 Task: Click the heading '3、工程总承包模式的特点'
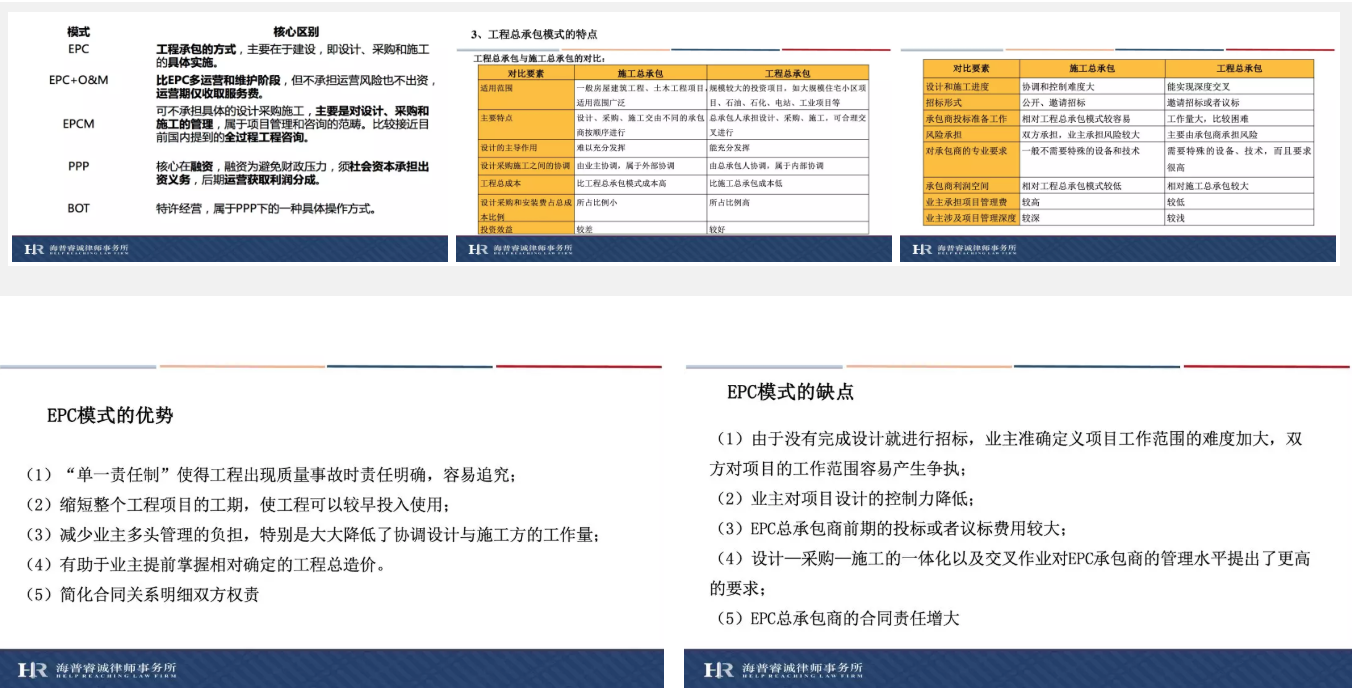tap(535, 34)
